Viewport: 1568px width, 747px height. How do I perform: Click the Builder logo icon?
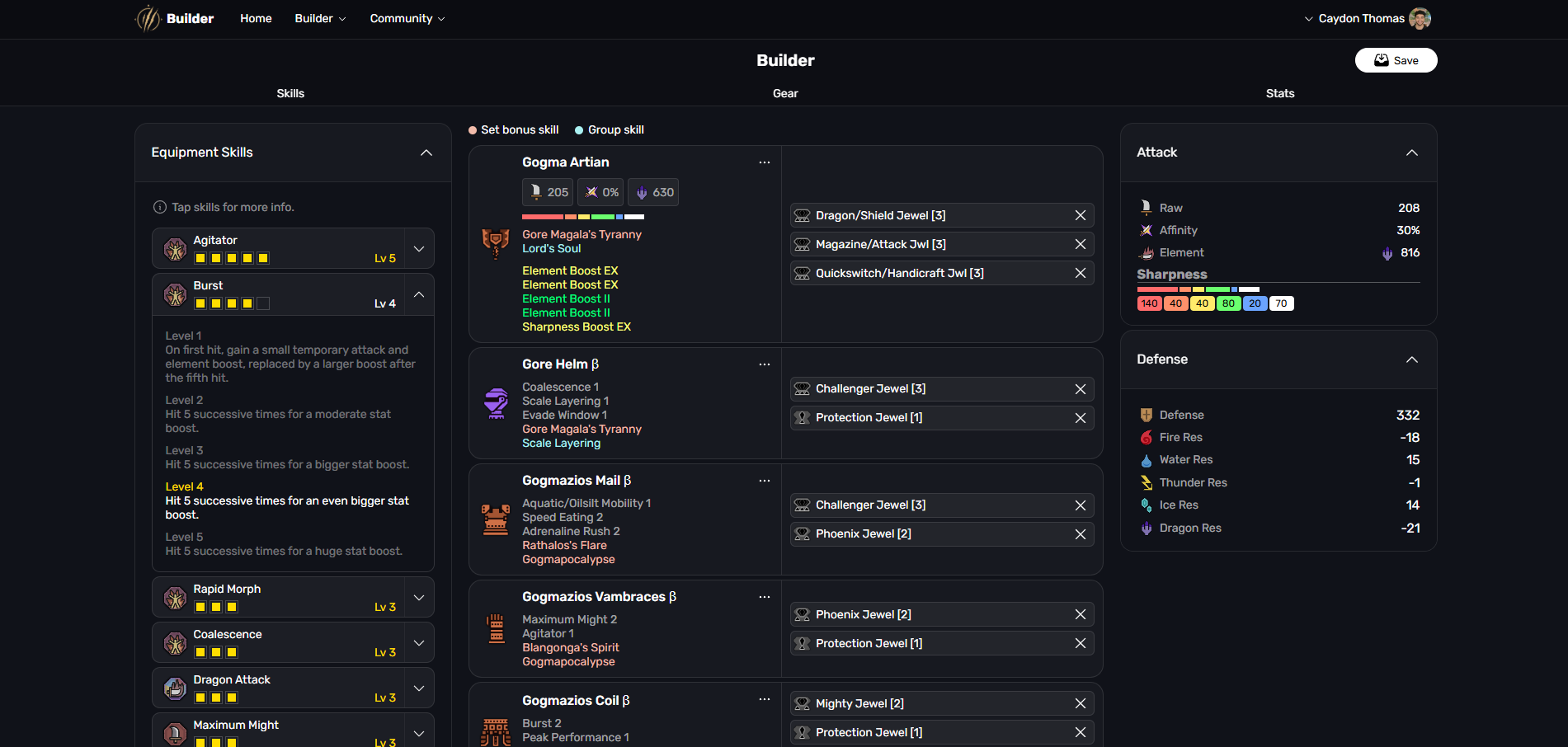click(x=148, y=18)
